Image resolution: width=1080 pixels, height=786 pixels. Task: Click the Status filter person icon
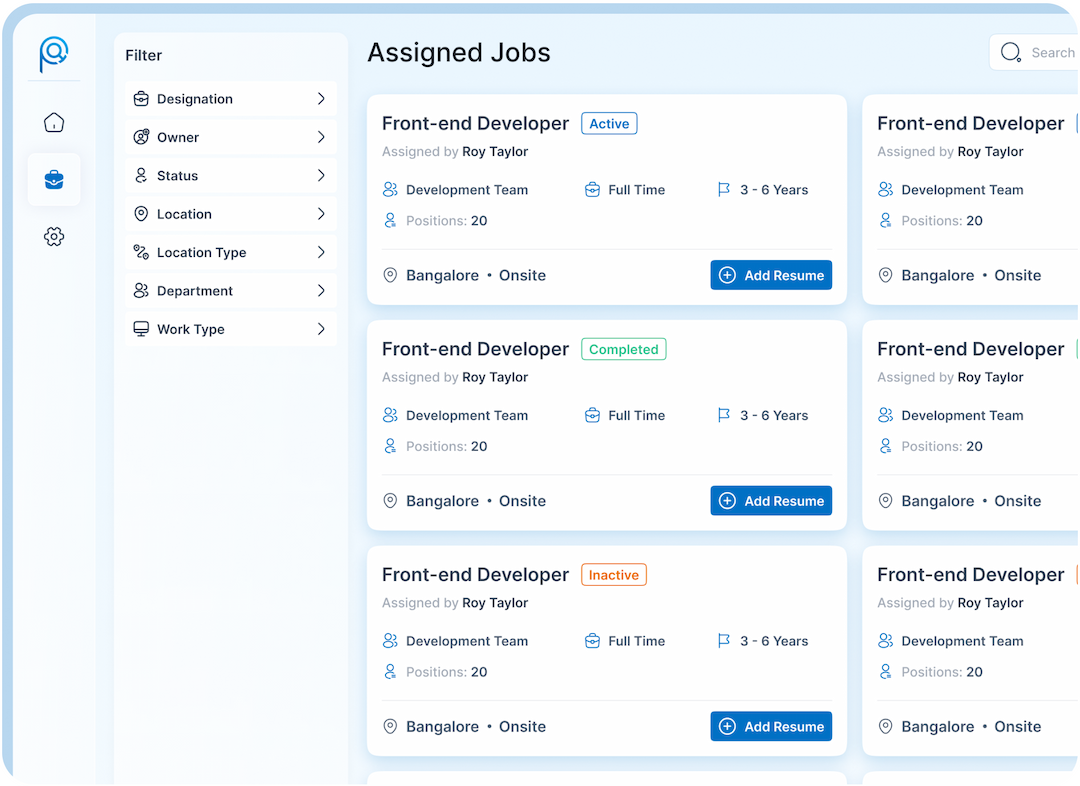coord(141,176)
